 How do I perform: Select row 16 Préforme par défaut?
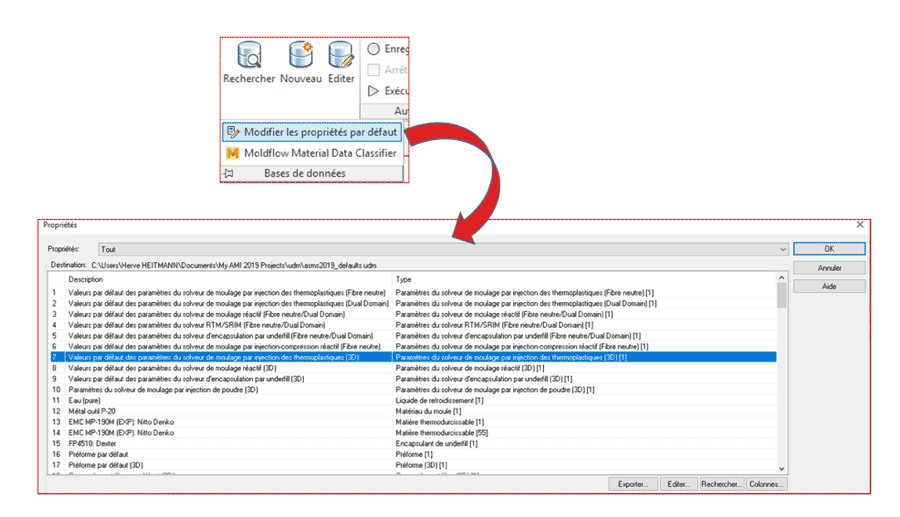[413, 454]
